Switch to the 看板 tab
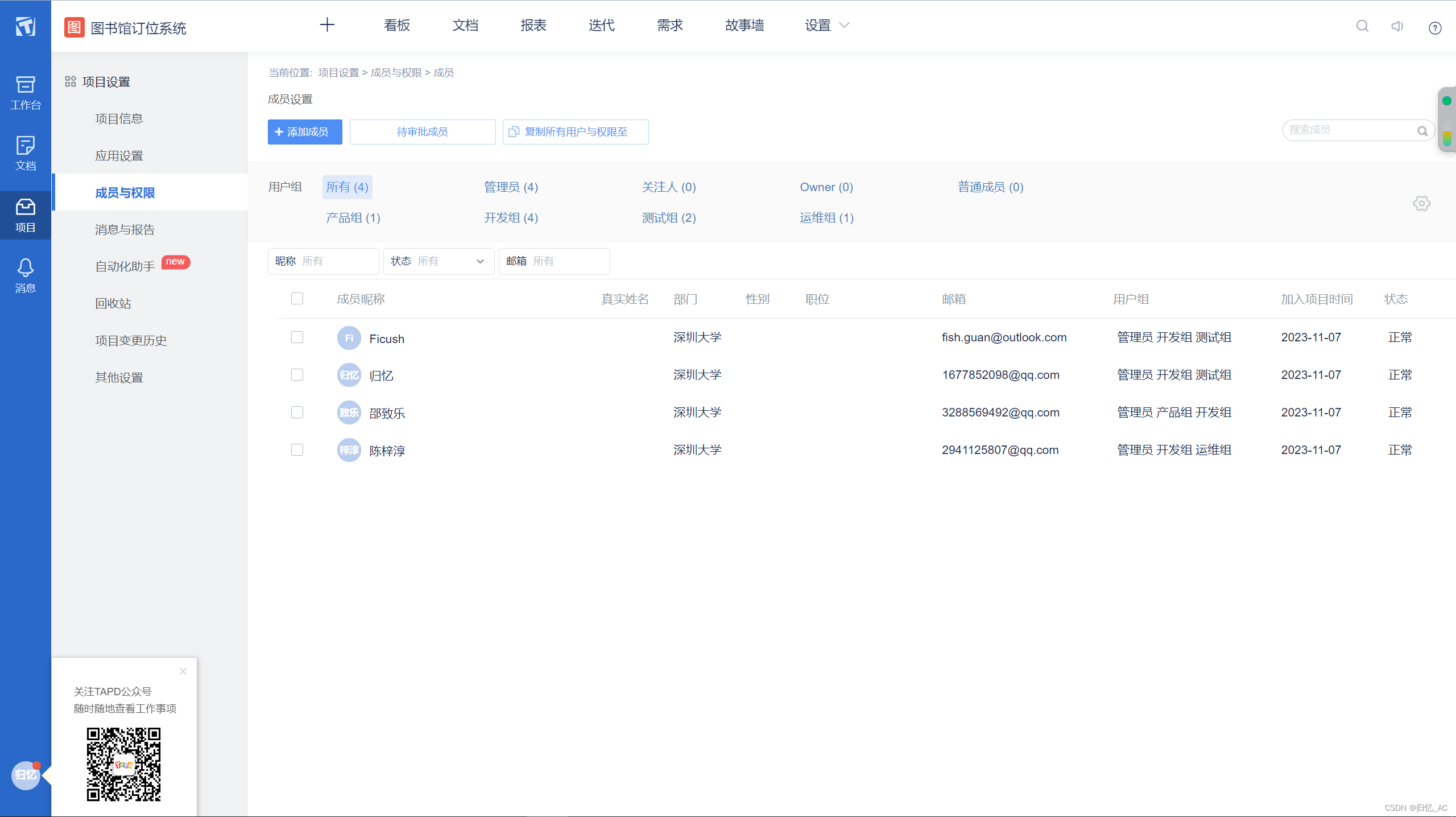1456x817 pixels. pyautogui.click(x=396, y=25)
